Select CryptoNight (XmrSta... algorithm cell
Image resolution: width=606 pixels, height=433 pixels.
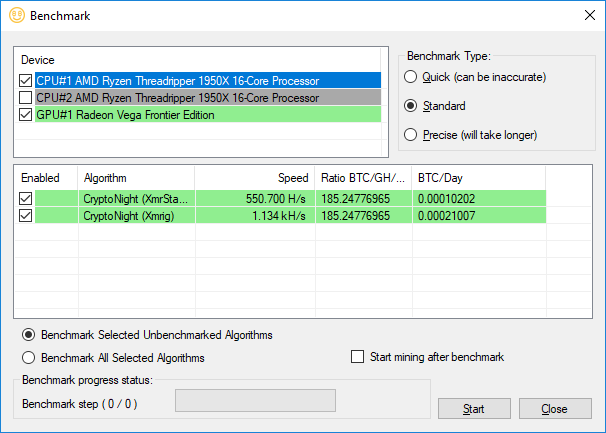(137, 199)
